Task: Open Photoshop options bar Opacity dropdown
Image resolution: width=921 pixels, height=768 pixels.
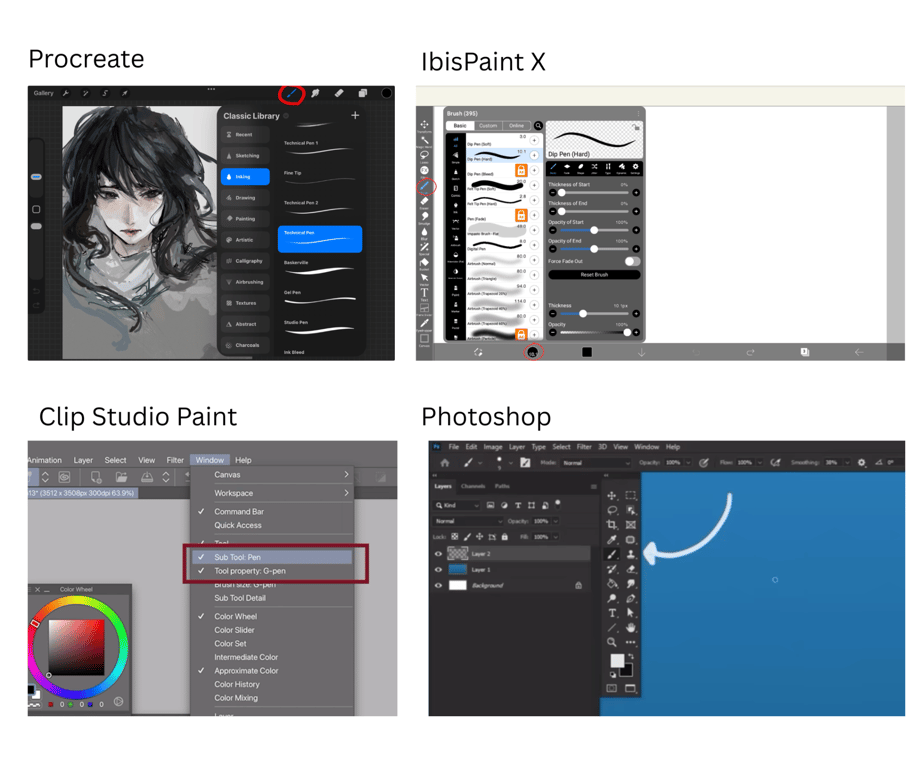Action: [x=688, y=463]
